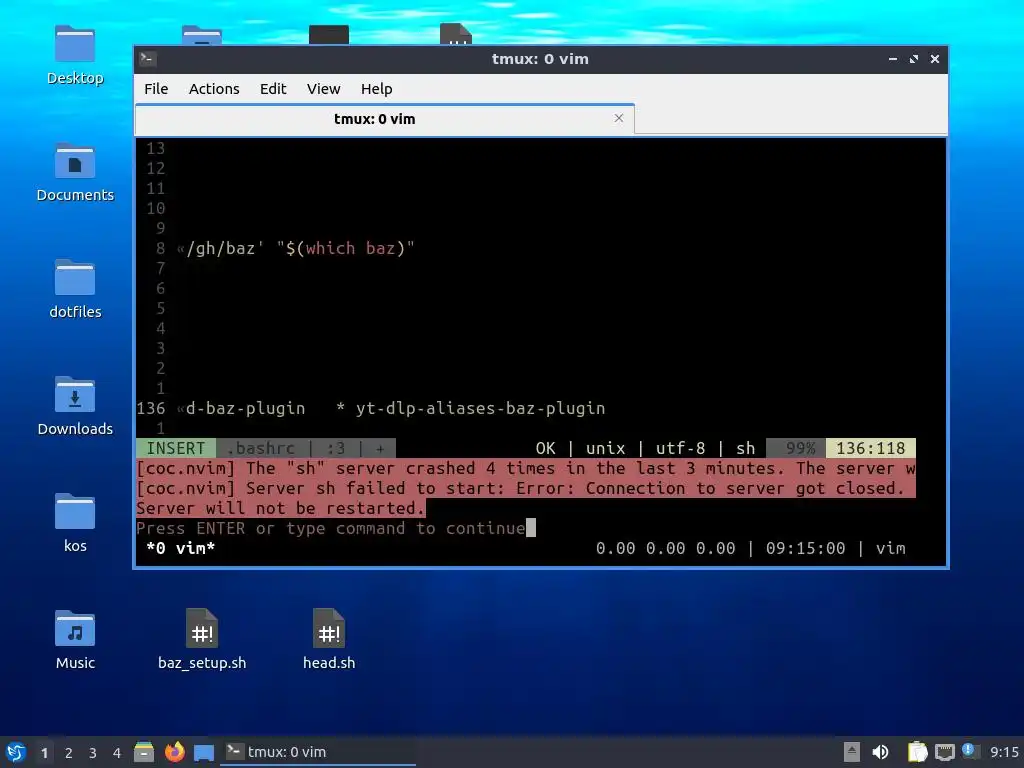Screen dimensions: 1024x768
Task: Click the .bashrc filename in statusline
Action: point(261,448)
